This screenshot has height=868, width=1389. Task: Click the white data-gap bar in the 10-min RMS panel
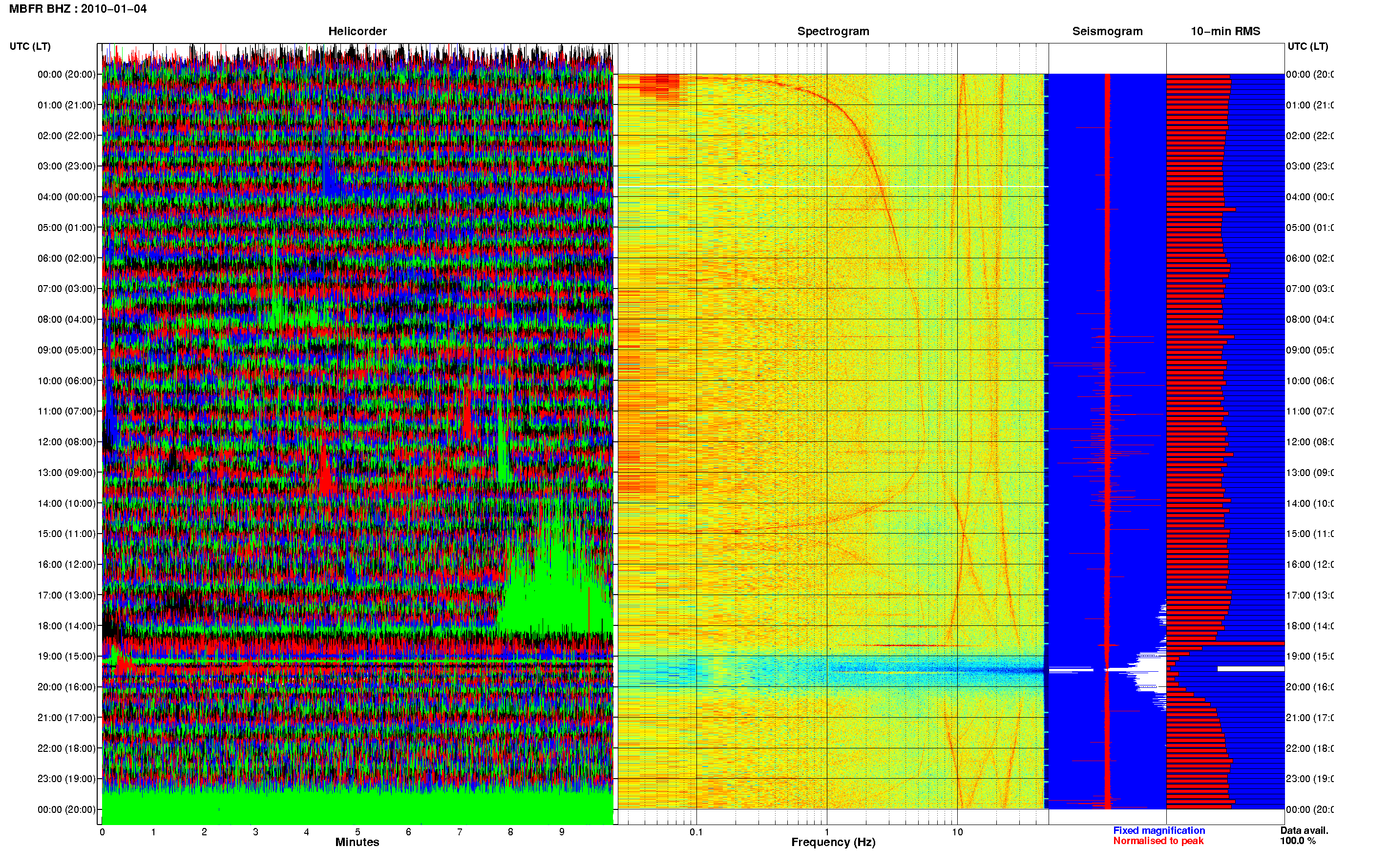coord(1251,669)
